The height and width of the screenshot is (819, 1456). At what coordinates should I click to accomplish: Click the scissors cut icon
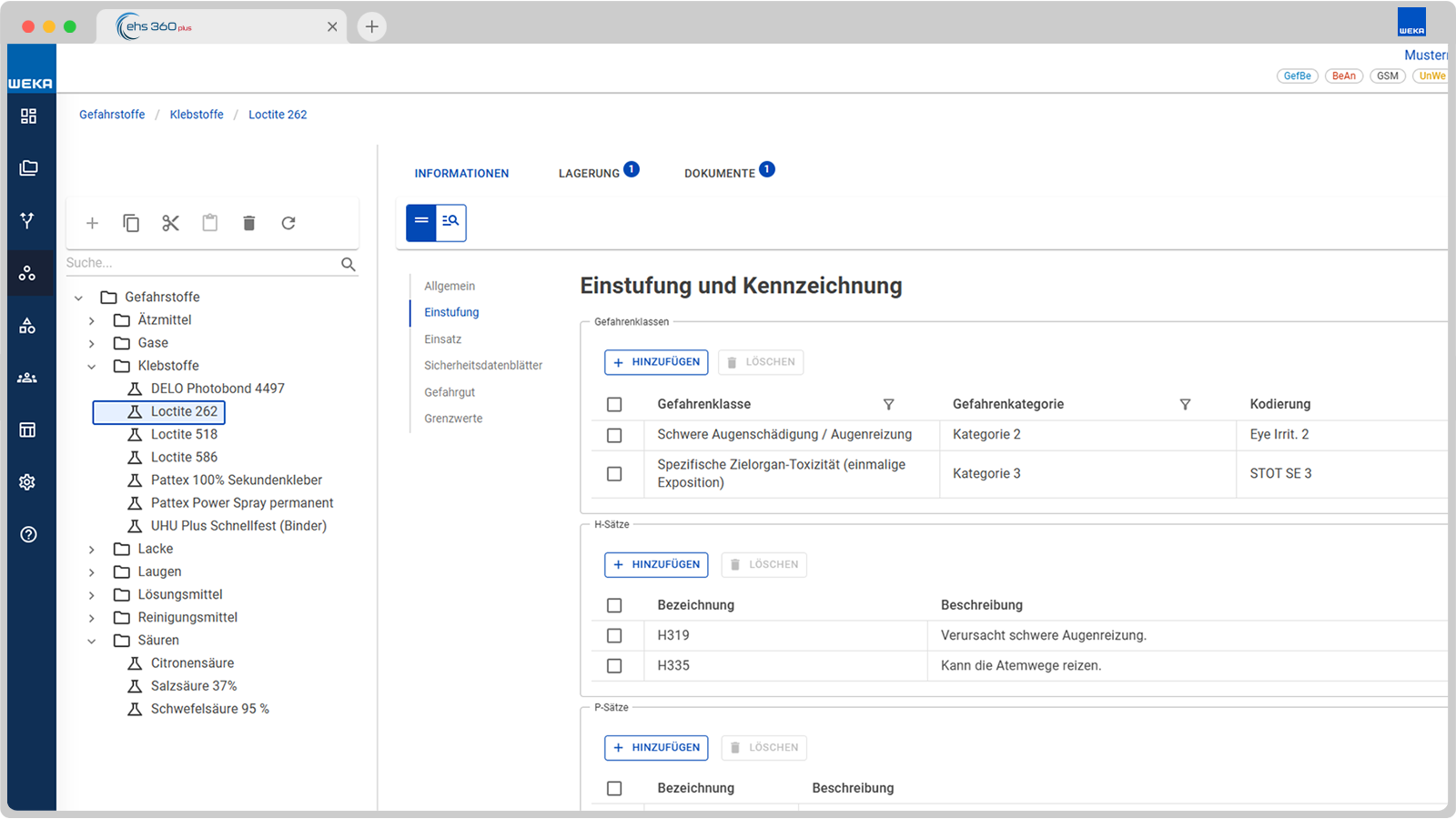pyautogui.click(x=170, y=223)
